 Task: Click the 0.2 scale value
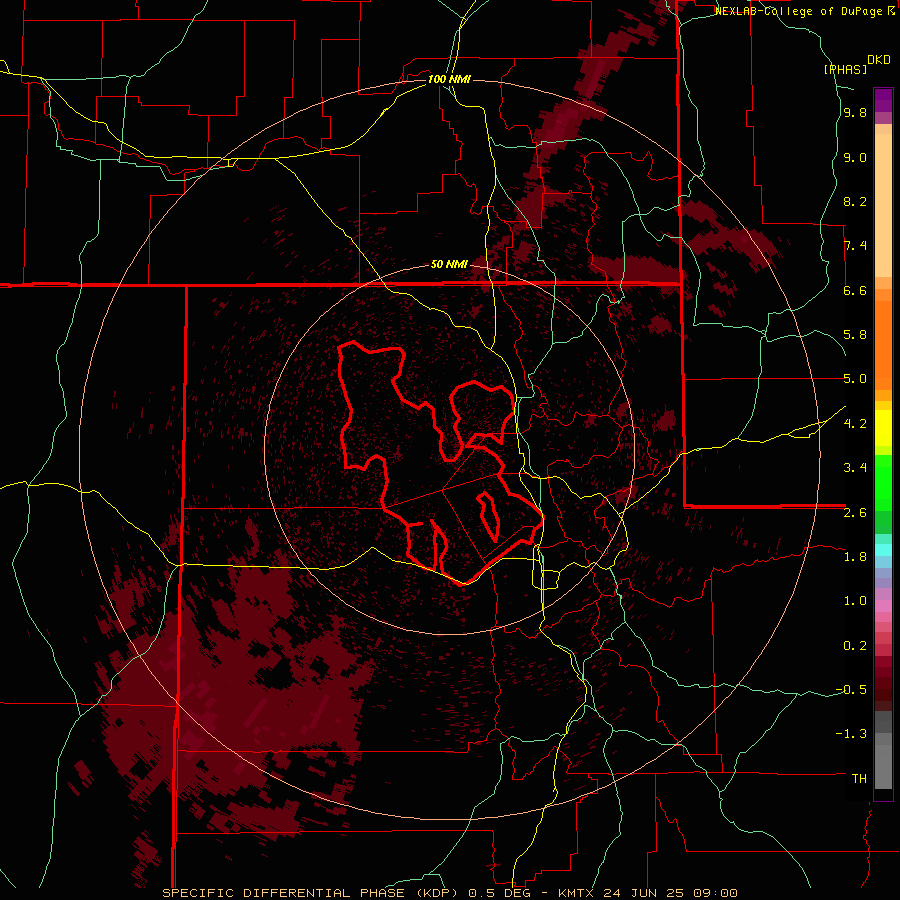coord(855,646)
